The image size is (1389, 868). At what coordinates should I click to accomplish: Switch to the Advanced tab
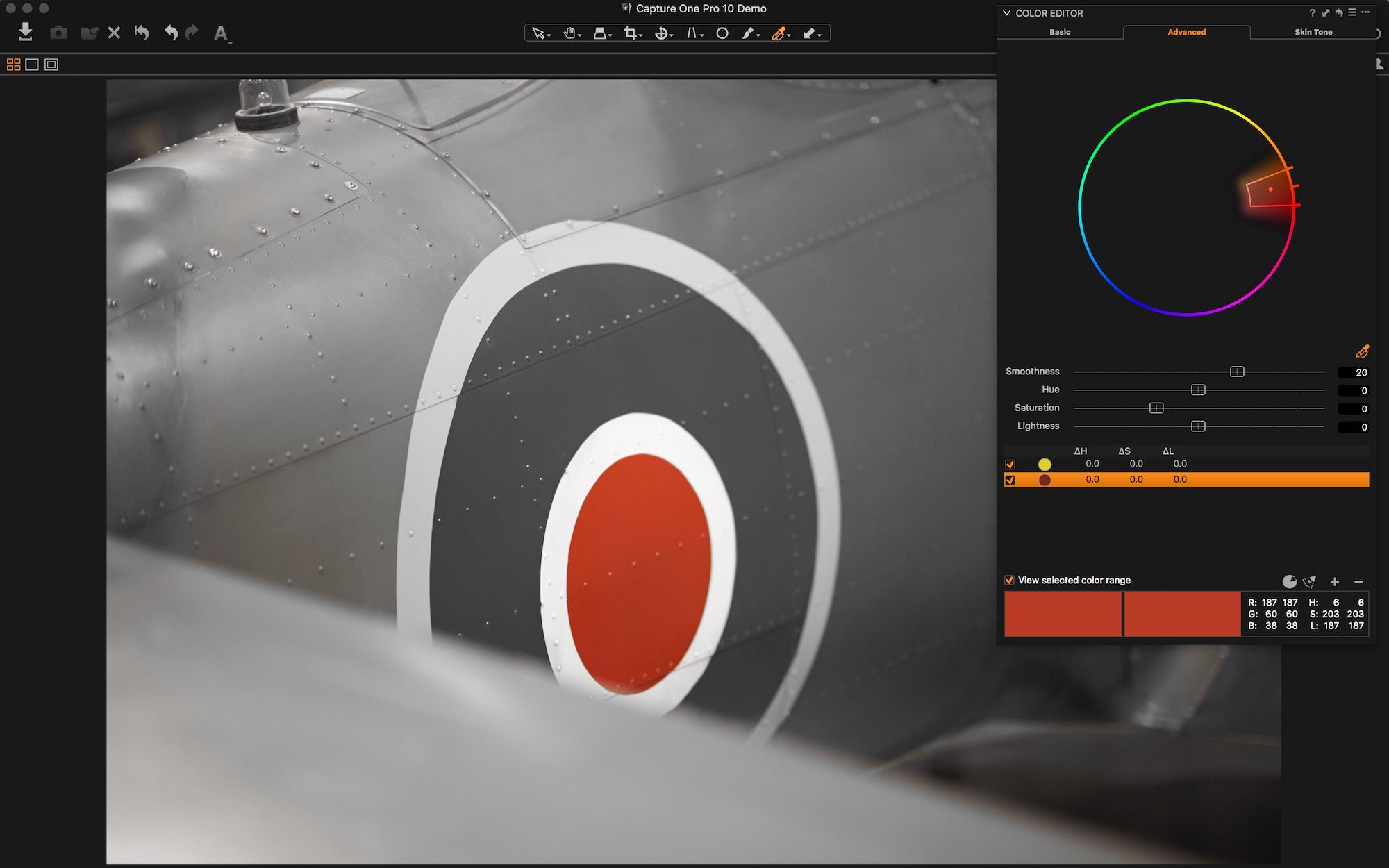click(x=1187, y=32)
